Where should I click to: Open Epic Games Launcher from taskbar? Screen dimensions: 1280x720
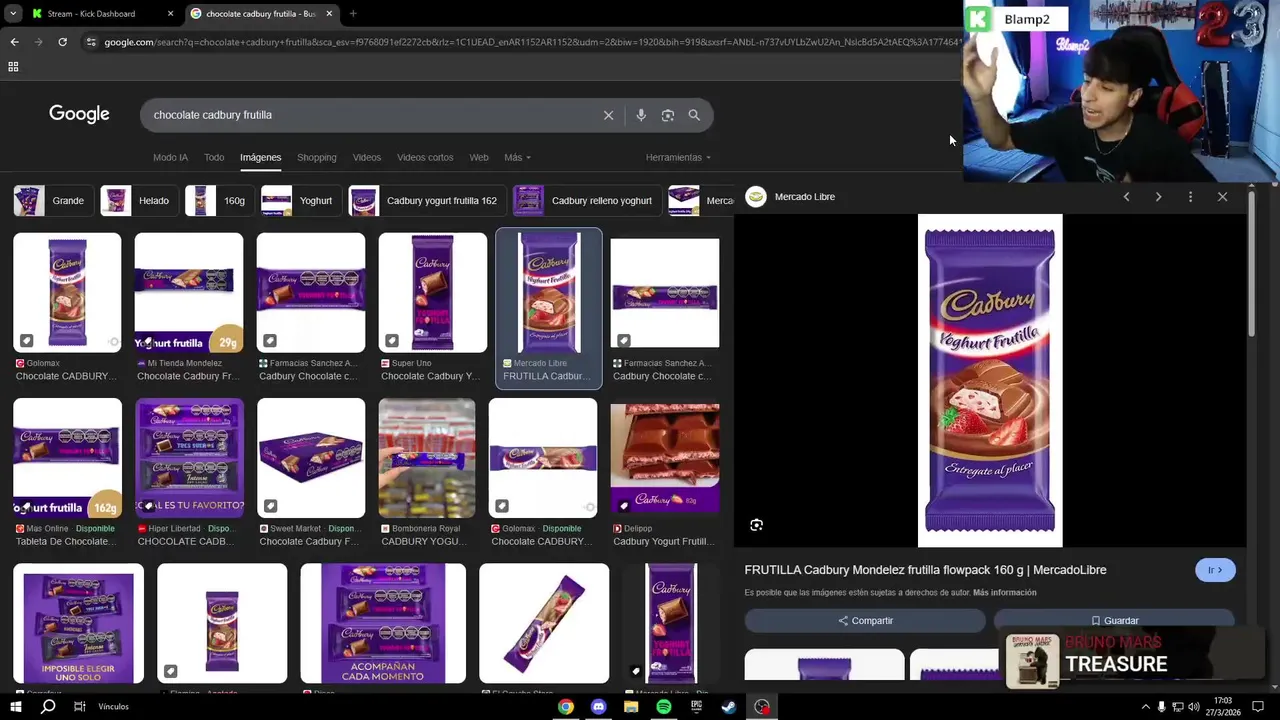pyautogui.click(x=697, y=707)
